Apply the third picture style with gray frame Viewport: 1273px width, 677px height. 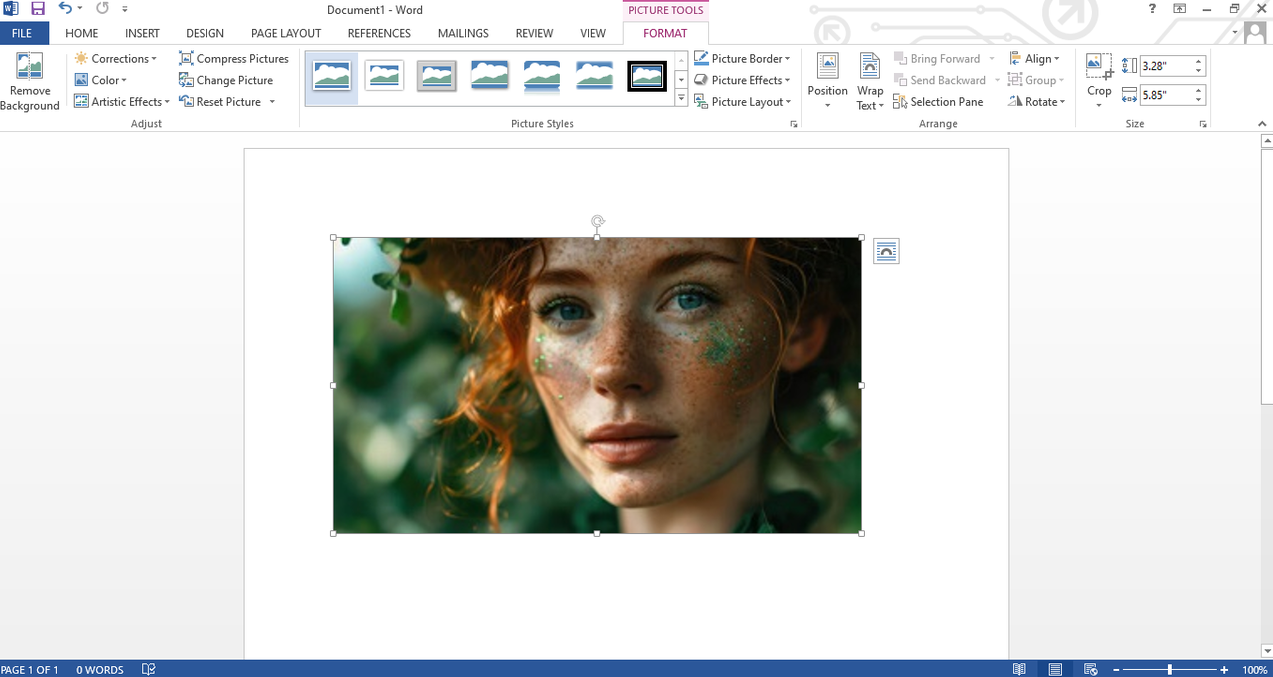click(437, 76)
